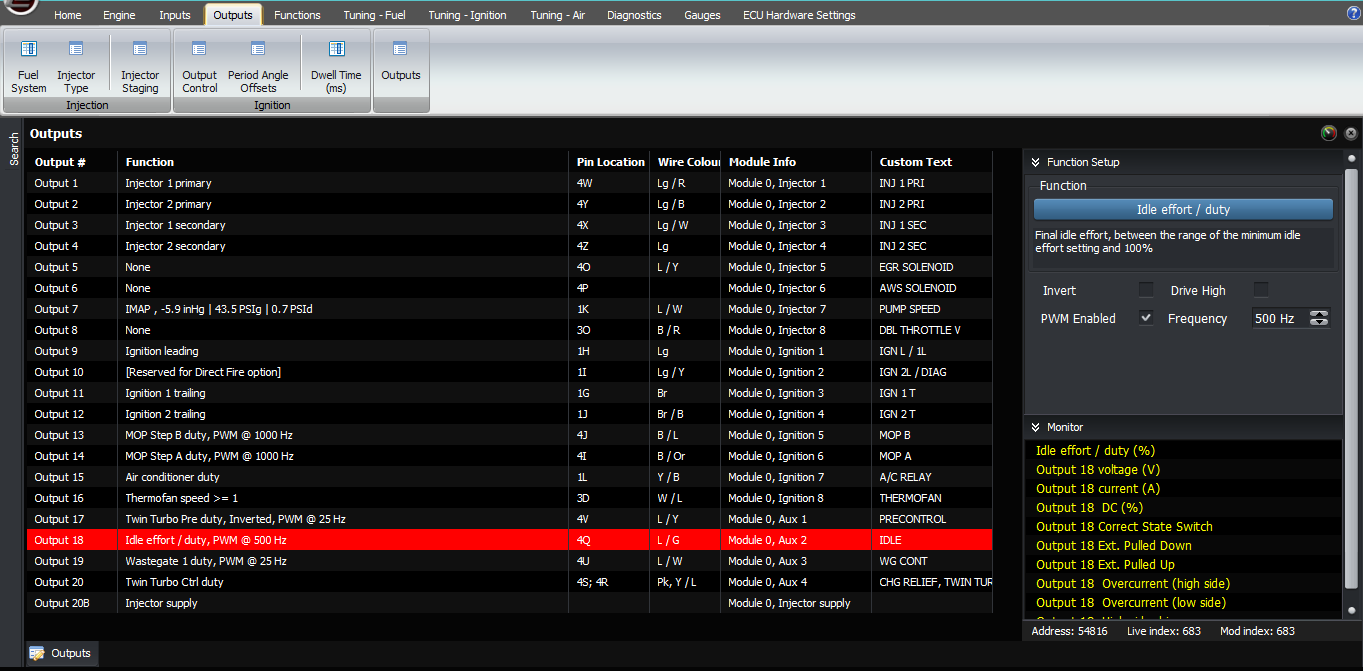Switch to the Inputs tab
The width and height of the screenshot is (1363, 671).
(x=175, y=15)
